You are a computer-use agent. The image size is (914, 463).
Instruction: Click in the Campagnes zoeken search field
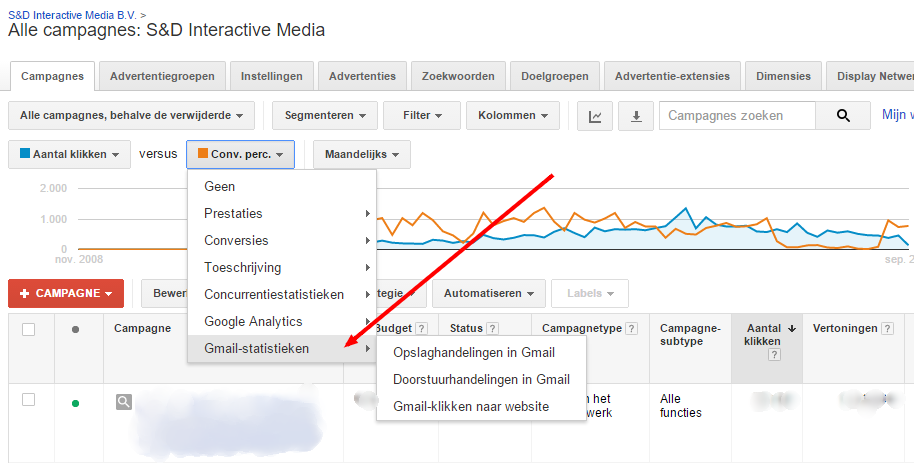click(x=737, y=115)
